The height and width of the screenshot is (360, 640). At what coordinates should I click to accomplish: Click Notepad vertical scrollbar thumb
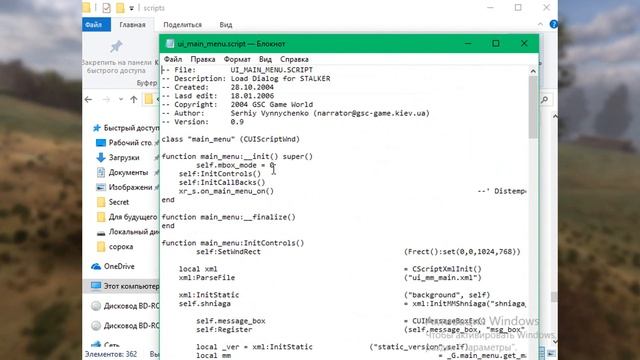(x=533, y=107)
